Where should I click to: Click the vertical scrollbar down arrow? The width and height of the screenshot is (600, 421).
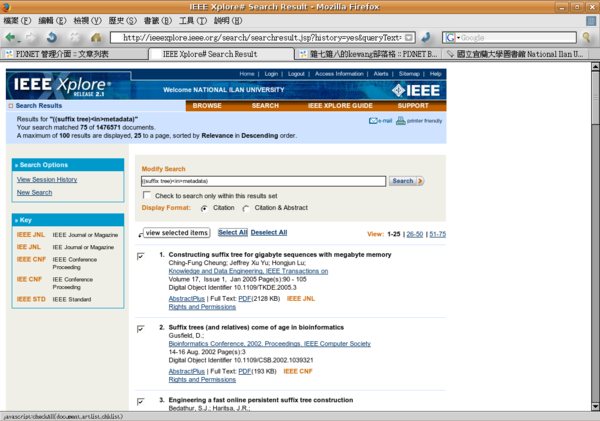[595, 406]
